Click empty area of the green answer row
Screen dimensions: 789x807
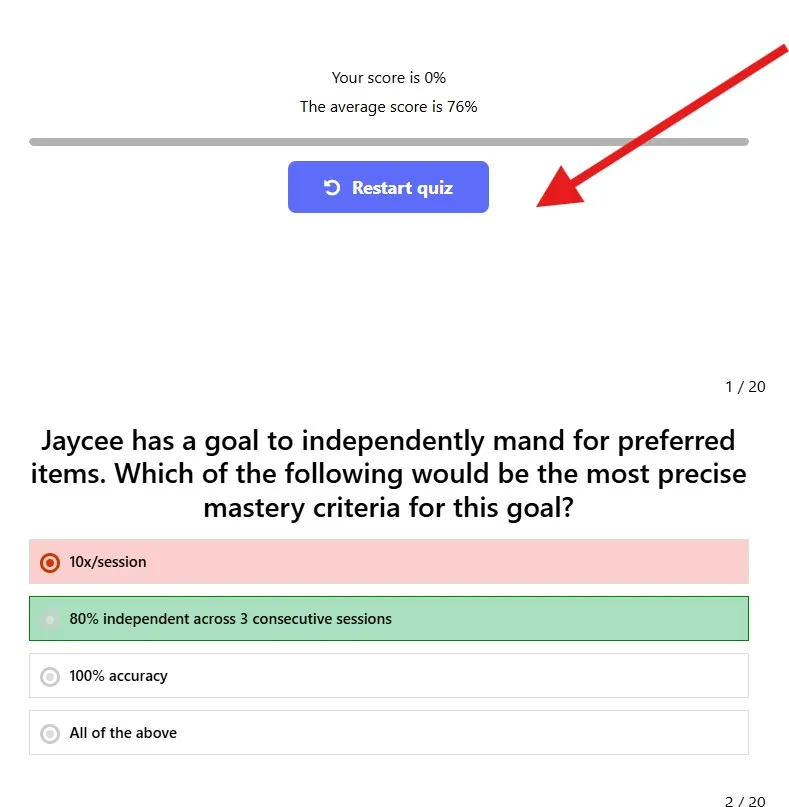coord(566,619)
